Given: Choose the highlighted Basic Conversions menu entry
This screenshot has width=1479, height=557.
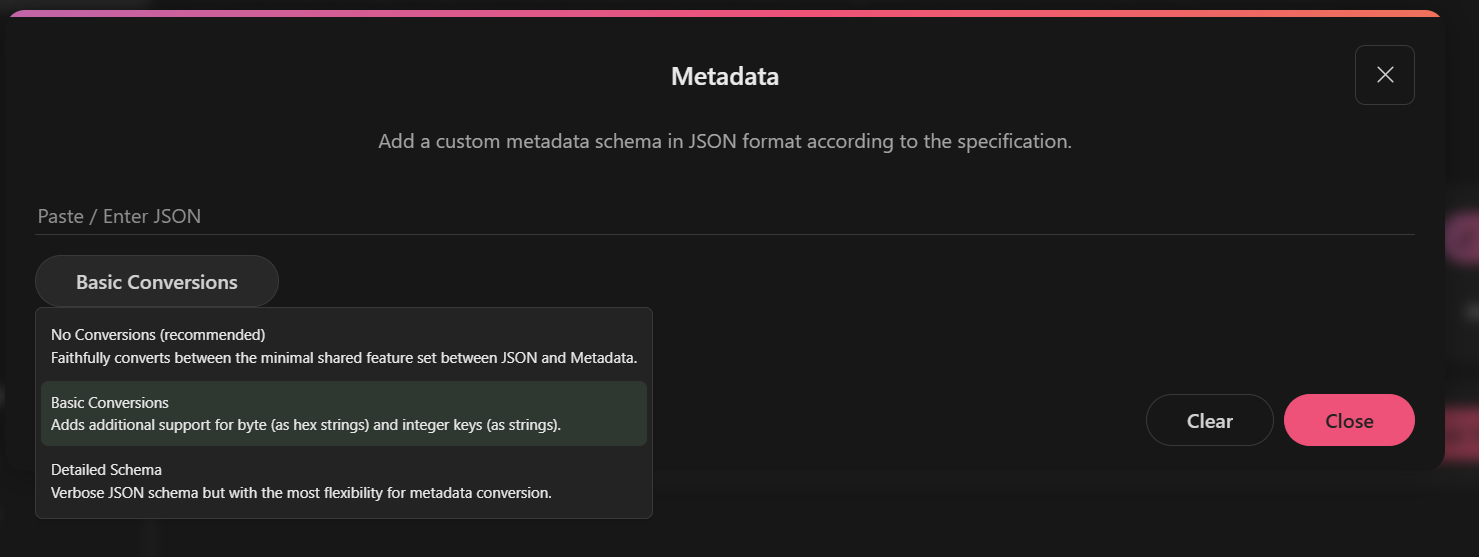Looking at the screenshot, I should pos(110,403).
